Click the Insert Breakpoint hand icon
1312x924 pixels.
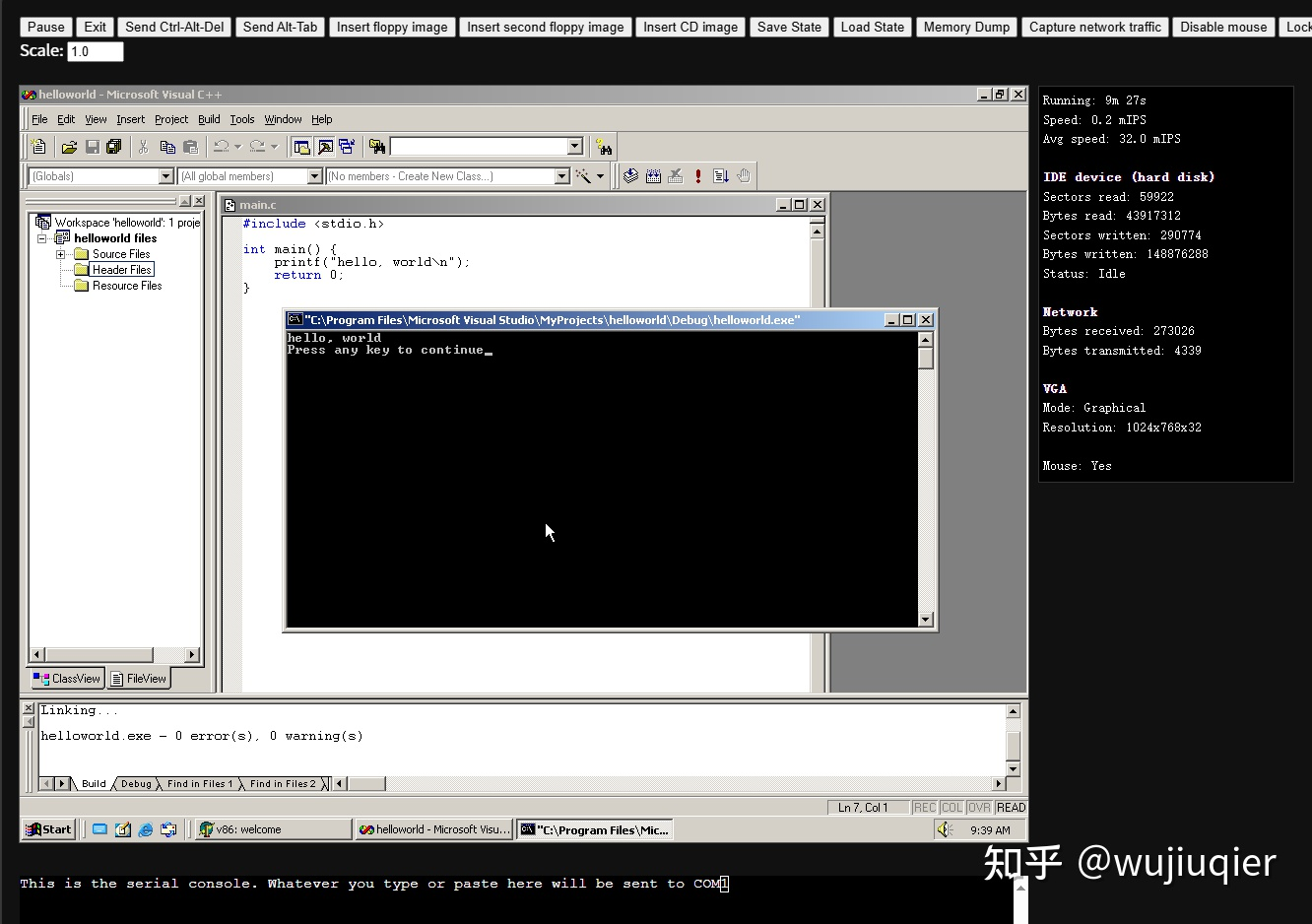pos(744,176)
